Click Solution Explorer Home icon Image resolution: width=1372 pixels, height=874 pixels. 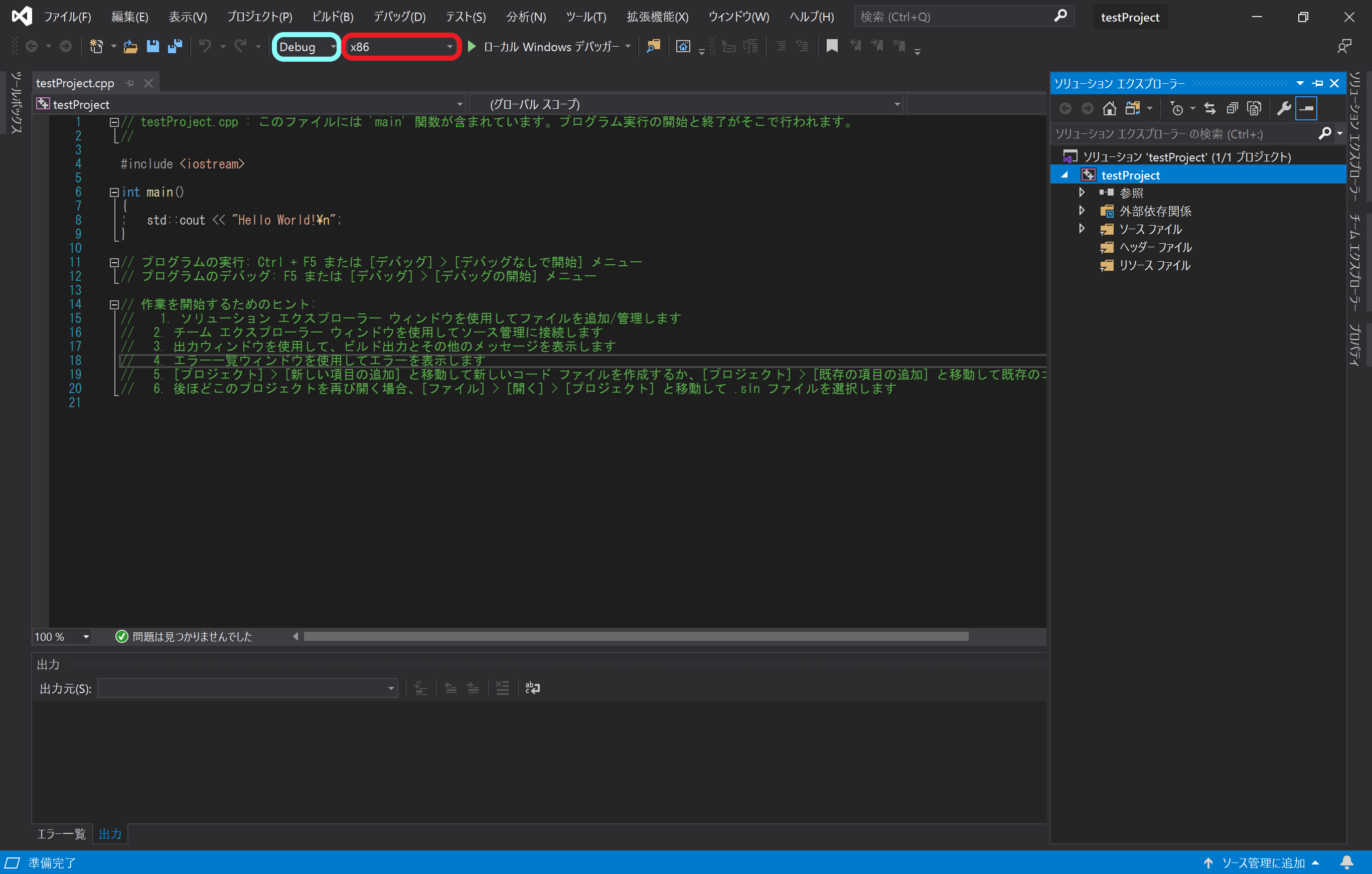(x=1109, y=108)
